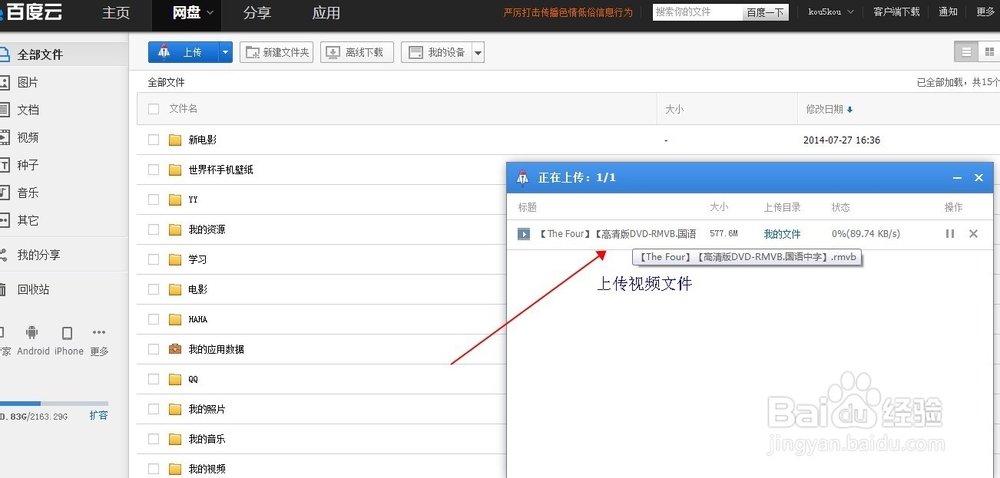Click the 百度一下 search button

point(765,12)
